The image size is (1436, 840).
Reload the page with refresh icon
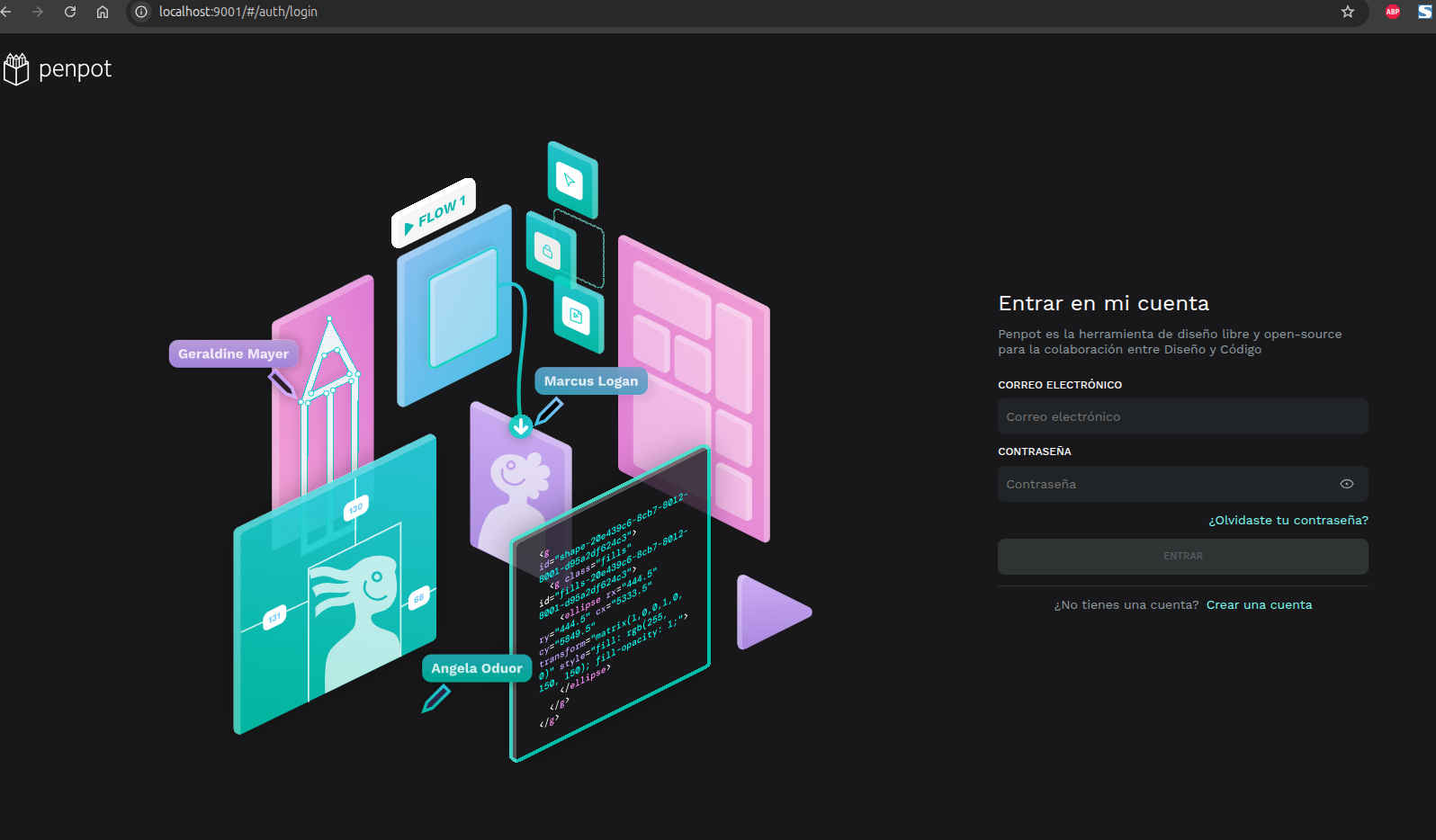coord(70,12)
